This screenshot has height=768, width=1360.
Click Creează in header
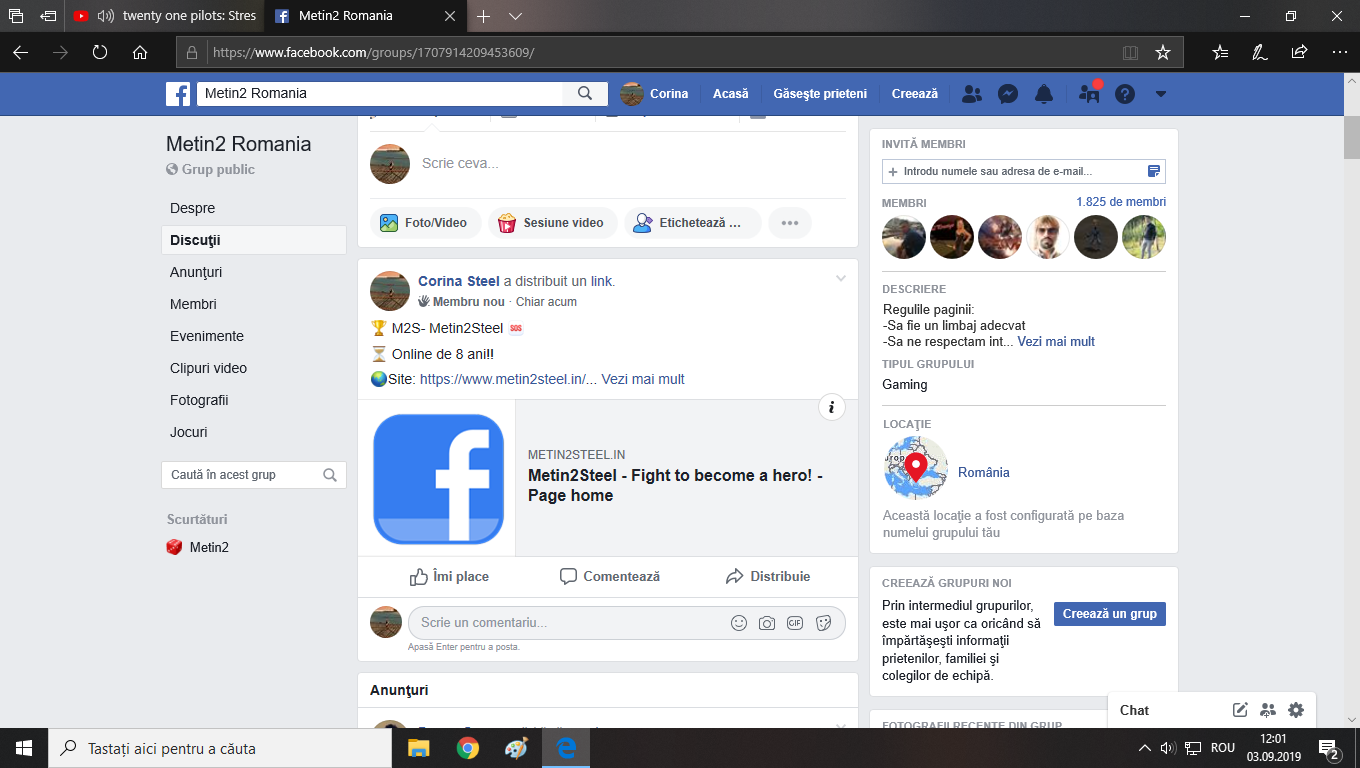915,94
